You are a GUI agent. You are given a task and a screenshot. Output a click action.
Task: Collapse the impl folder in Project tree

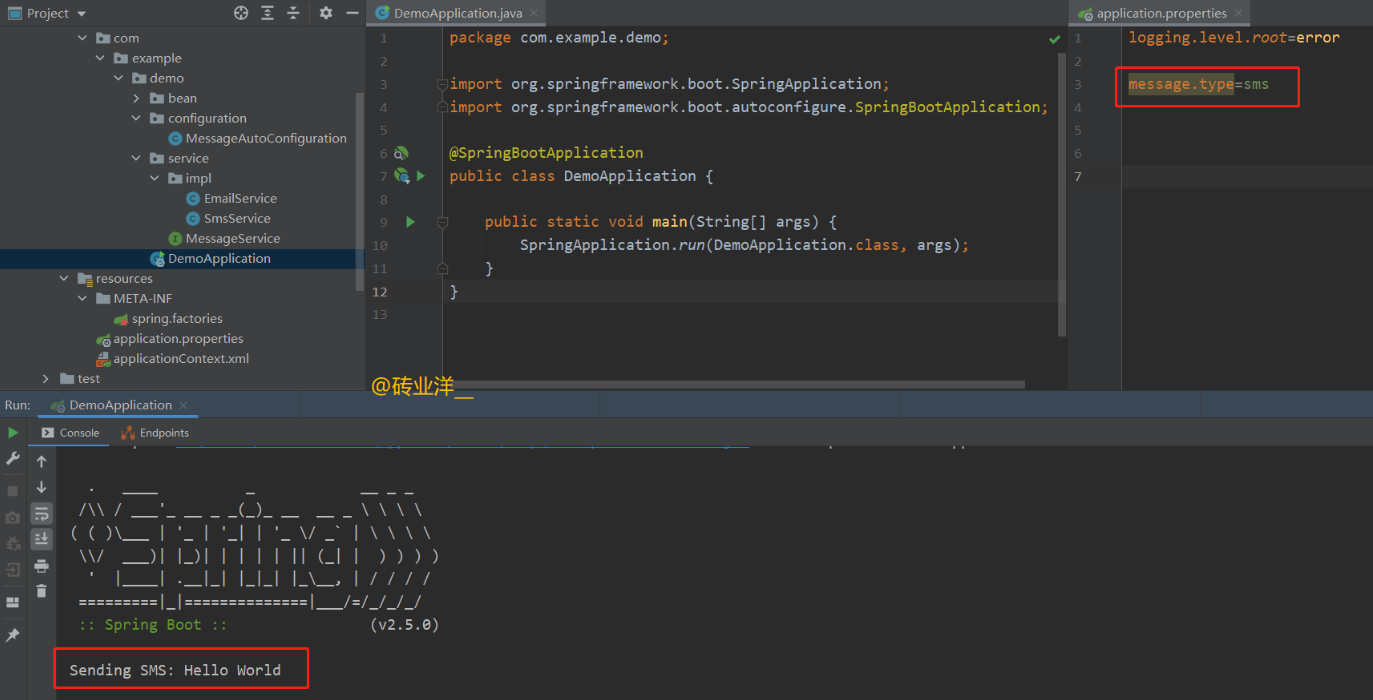coord(155,178)
